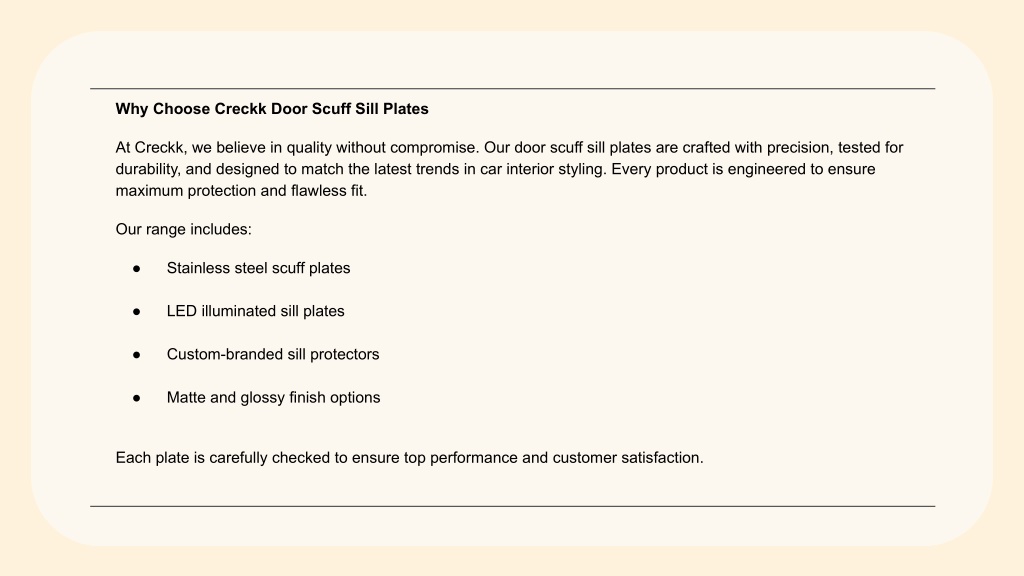1024x576 pixels.
Task: Click the "Our range includes:" line
Action: (x=184, y=229)
